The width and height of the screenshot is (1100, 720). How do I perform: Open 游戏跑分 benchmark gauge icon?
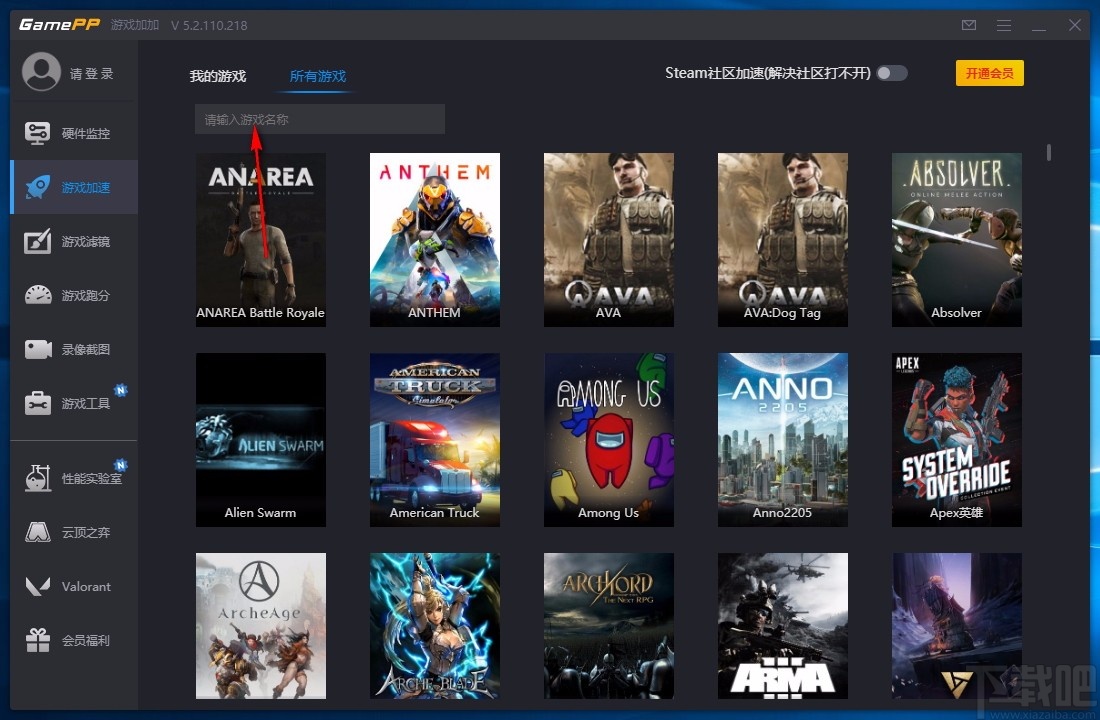(38, 295)
